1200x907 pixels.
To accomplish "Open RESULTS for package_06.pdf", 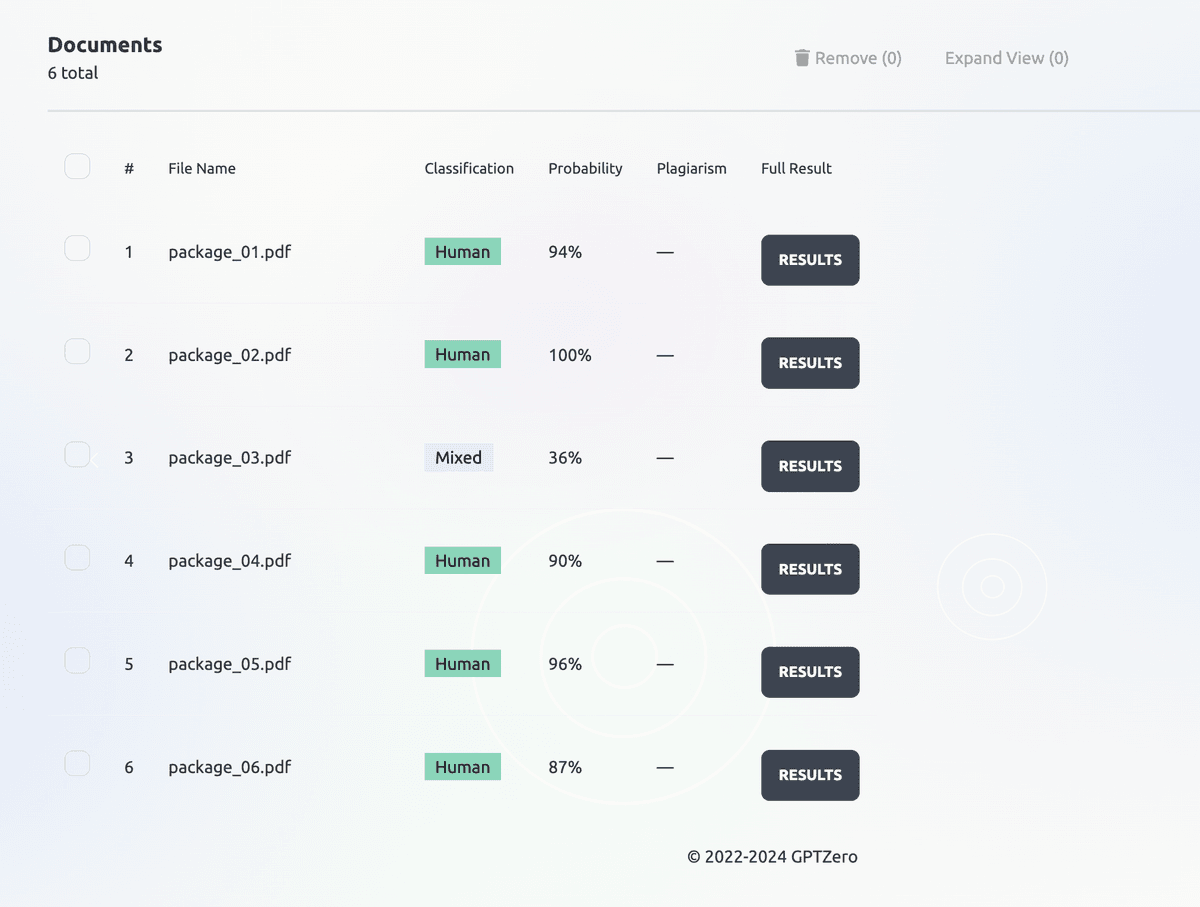I will (810, 775).
